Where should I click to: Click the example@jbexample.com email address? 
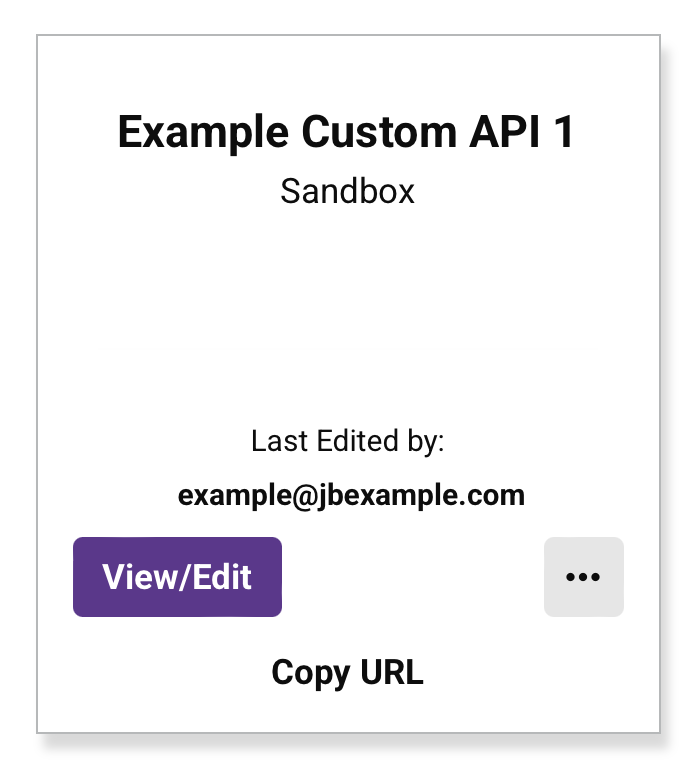click(351, 495)
